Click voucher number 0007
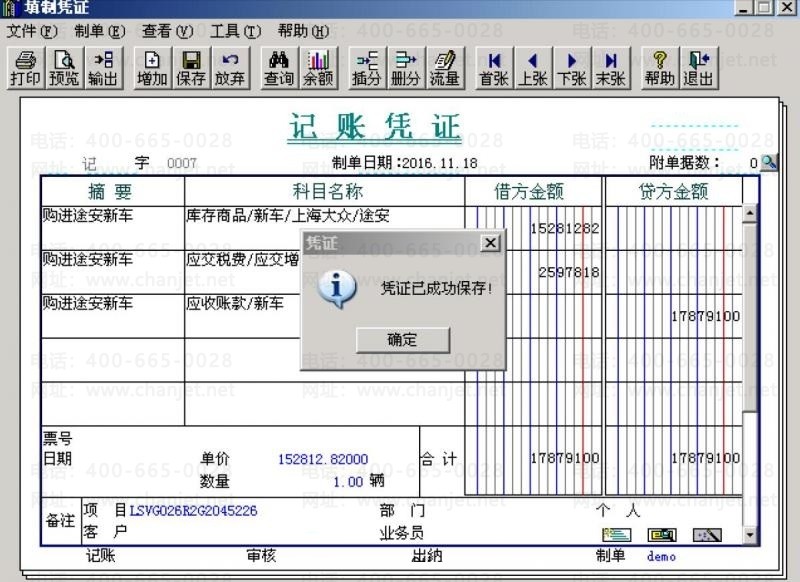Viewport: 800px width, 582px height. [x=182, y=163]
